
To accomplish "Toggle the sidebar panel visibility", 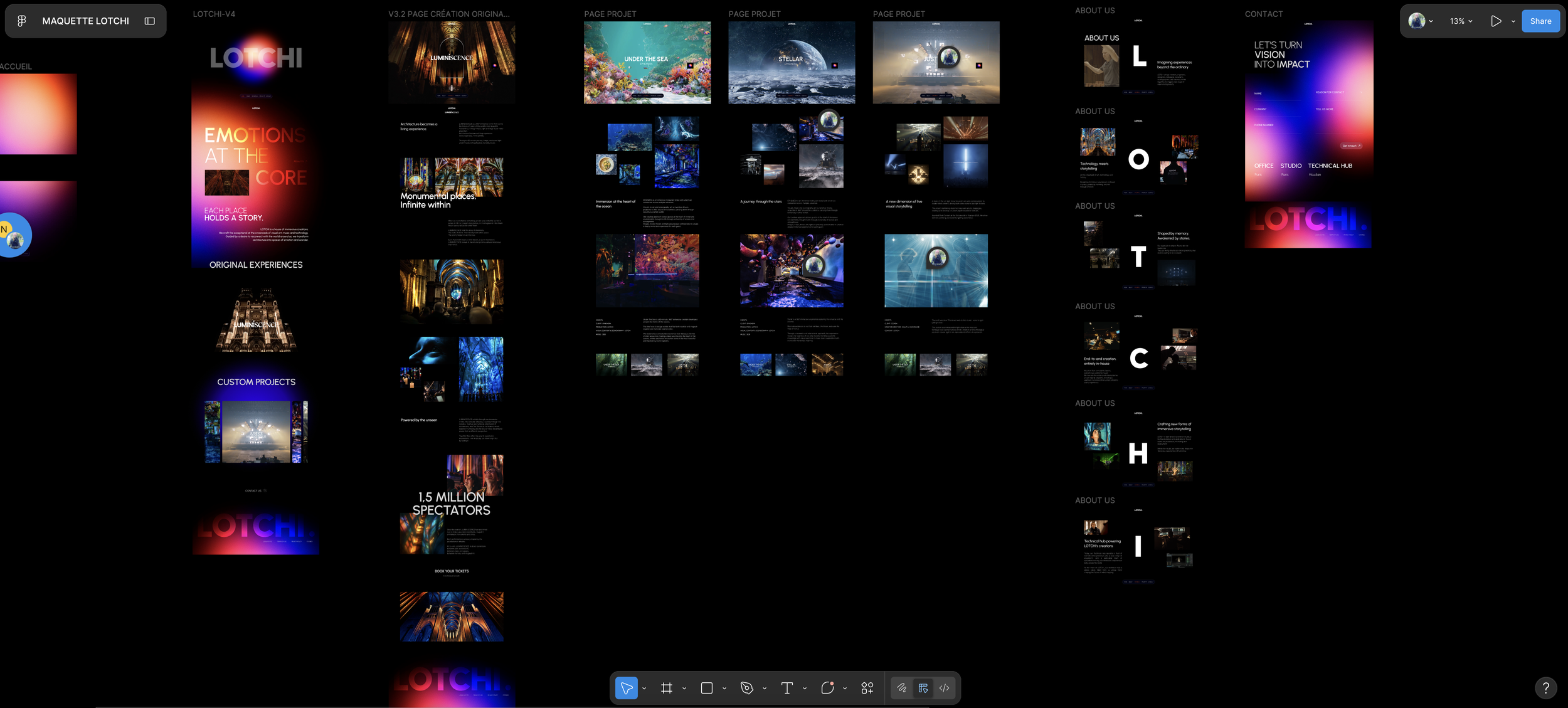I will [149, 21].
